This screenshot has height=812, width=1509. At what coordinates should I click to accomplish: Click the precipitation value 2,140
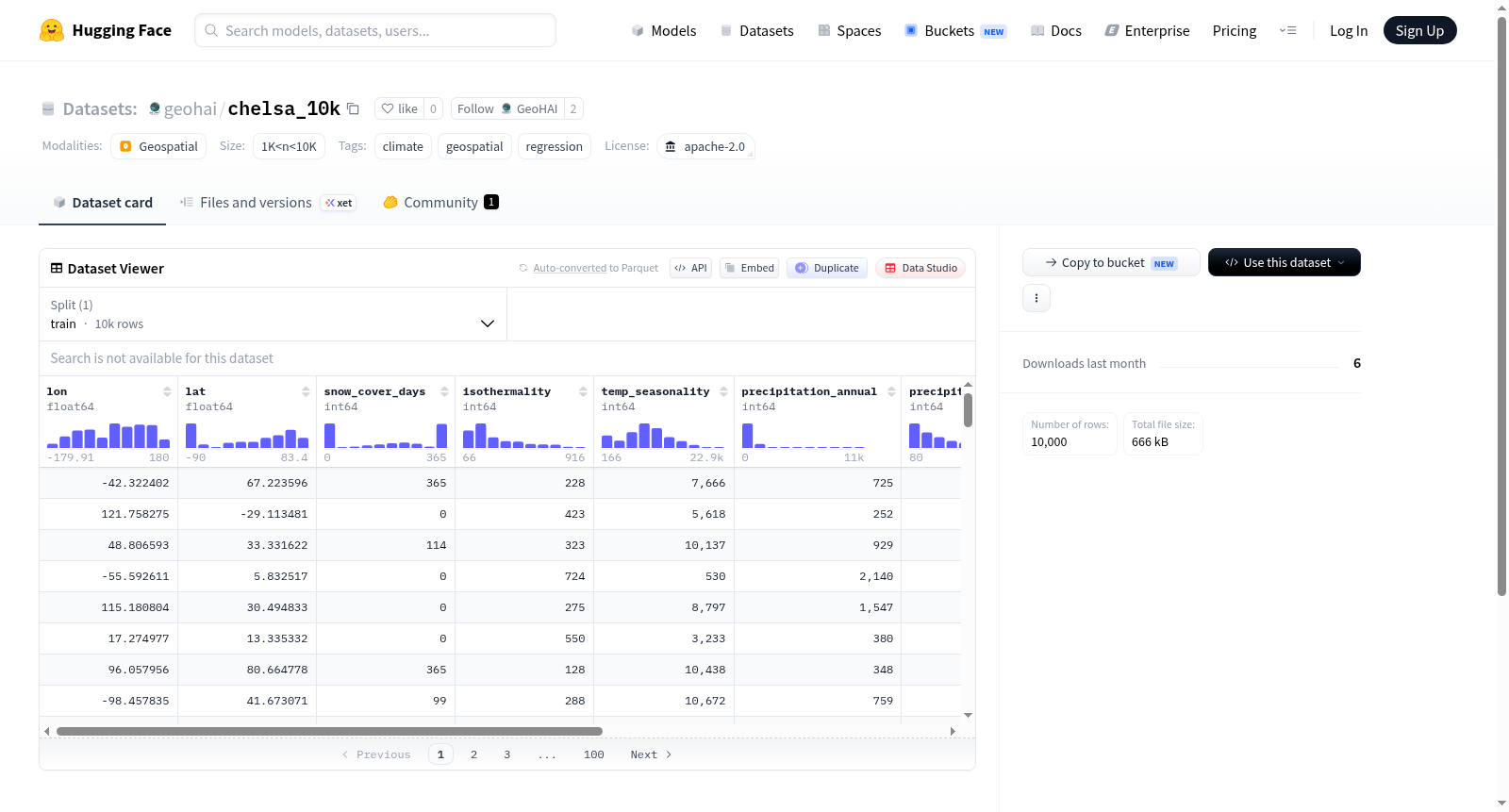pos(876,576)
